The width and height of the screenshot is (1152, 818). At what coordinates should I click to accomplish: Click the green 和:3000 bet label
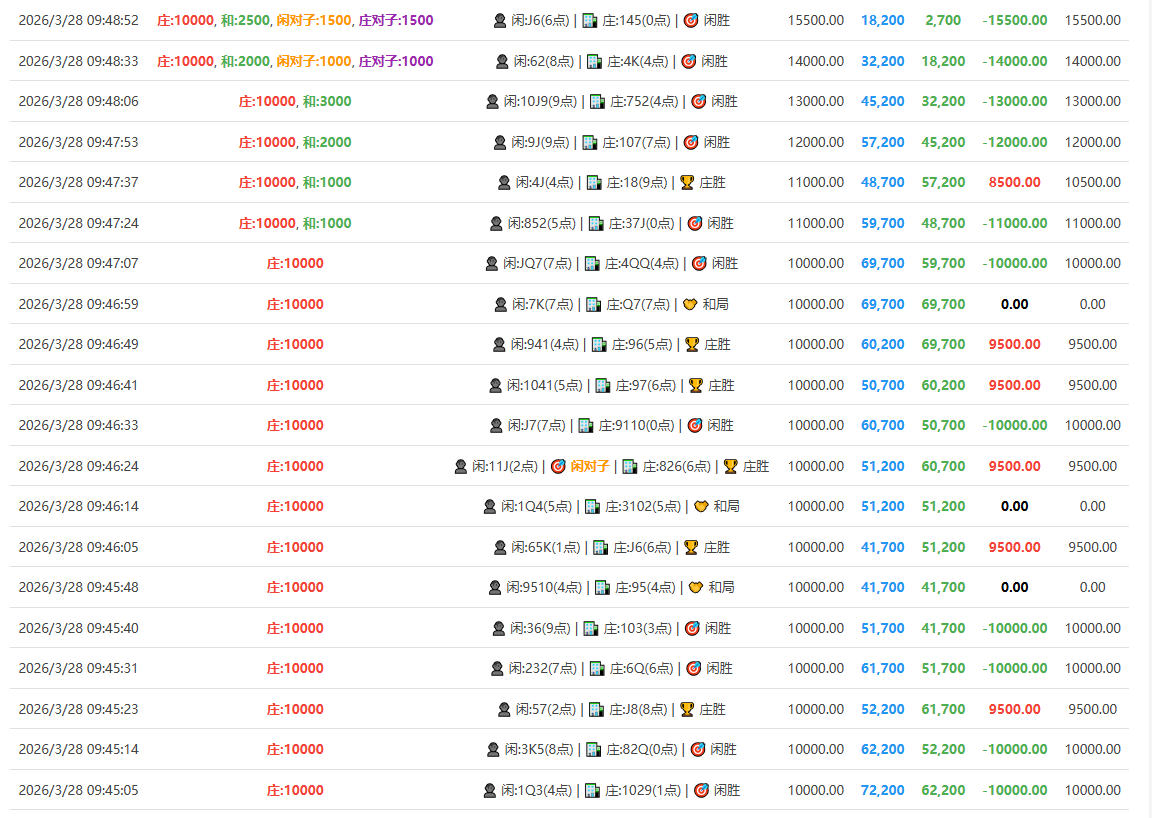[x=327, y=102]
